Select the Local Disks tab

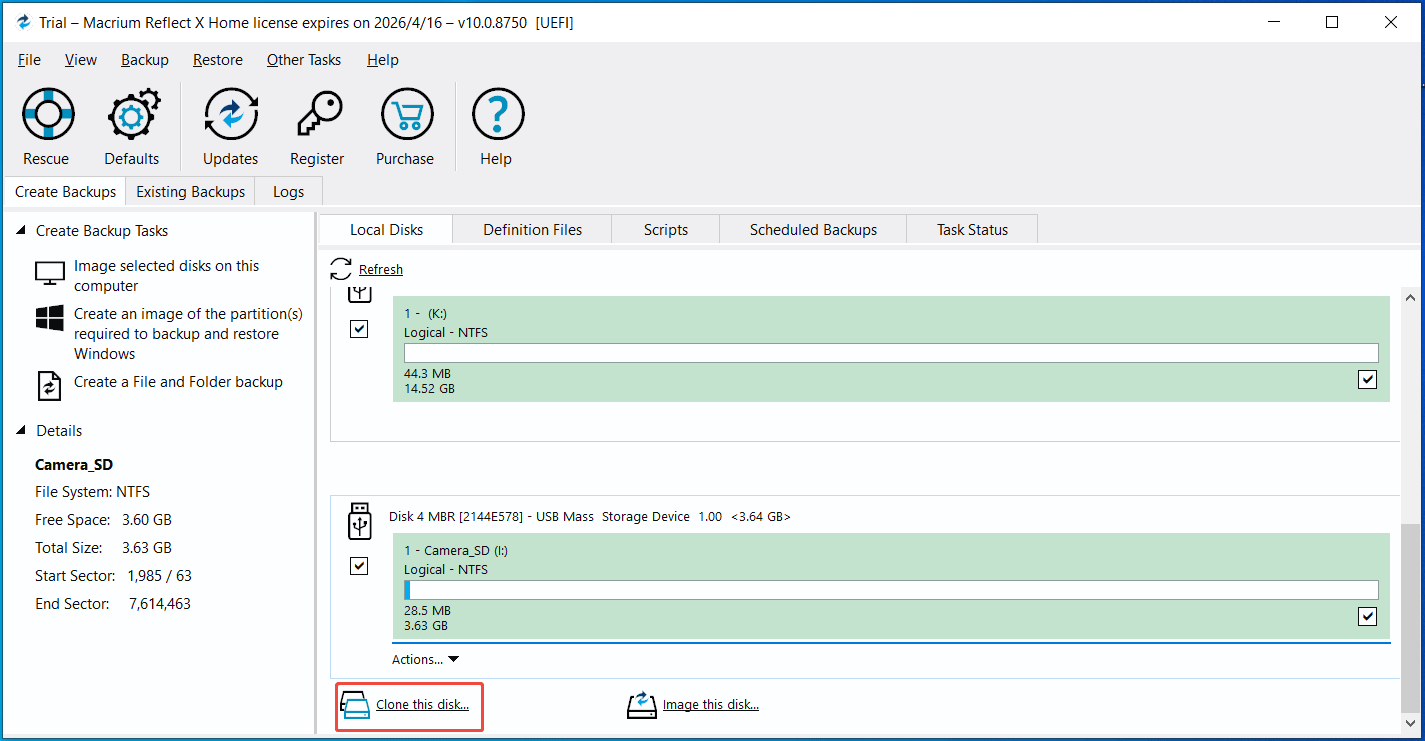(387, 230)
